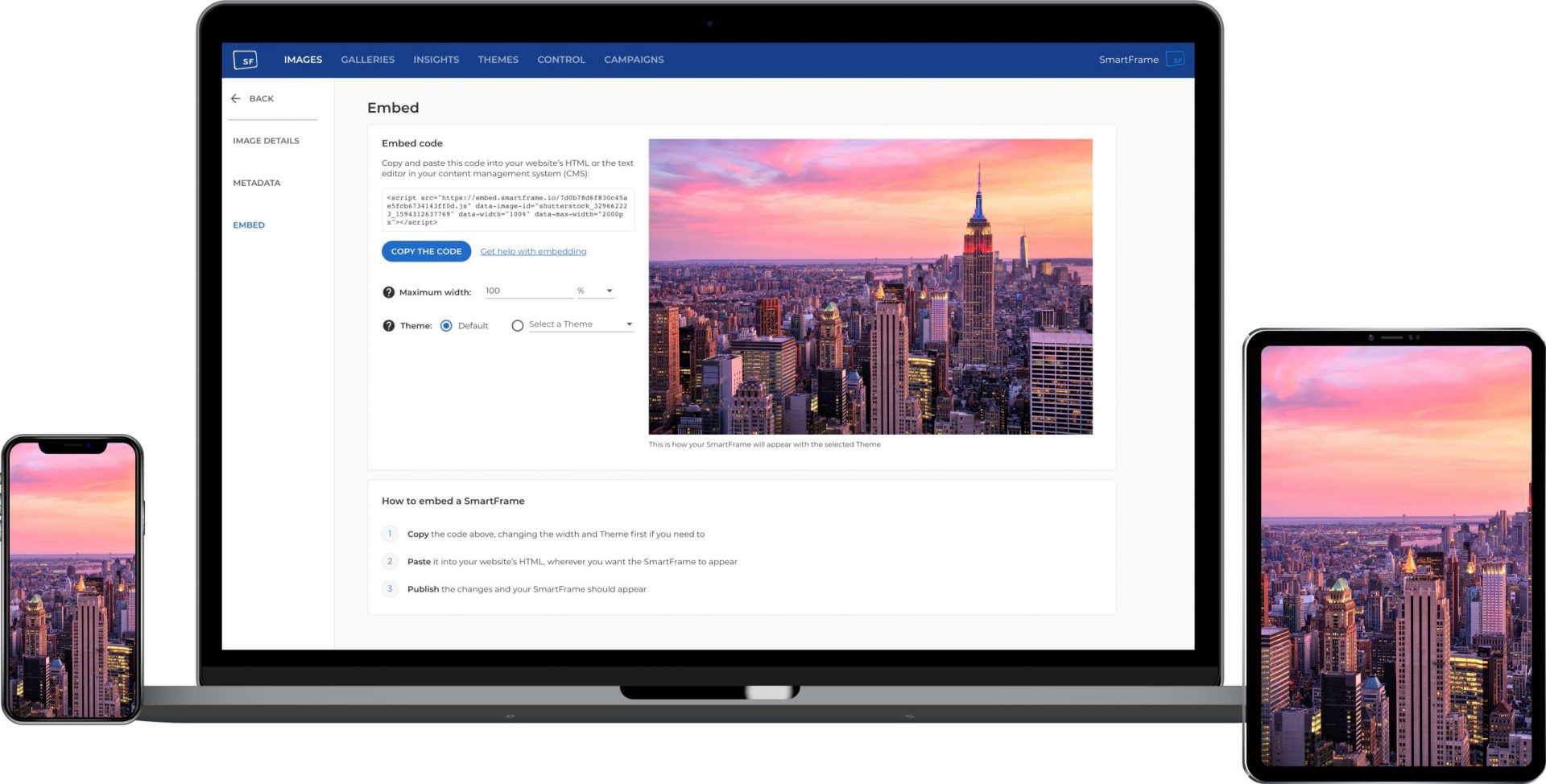
Task: Select the Default theme radio button
Action: coord(446,326)
